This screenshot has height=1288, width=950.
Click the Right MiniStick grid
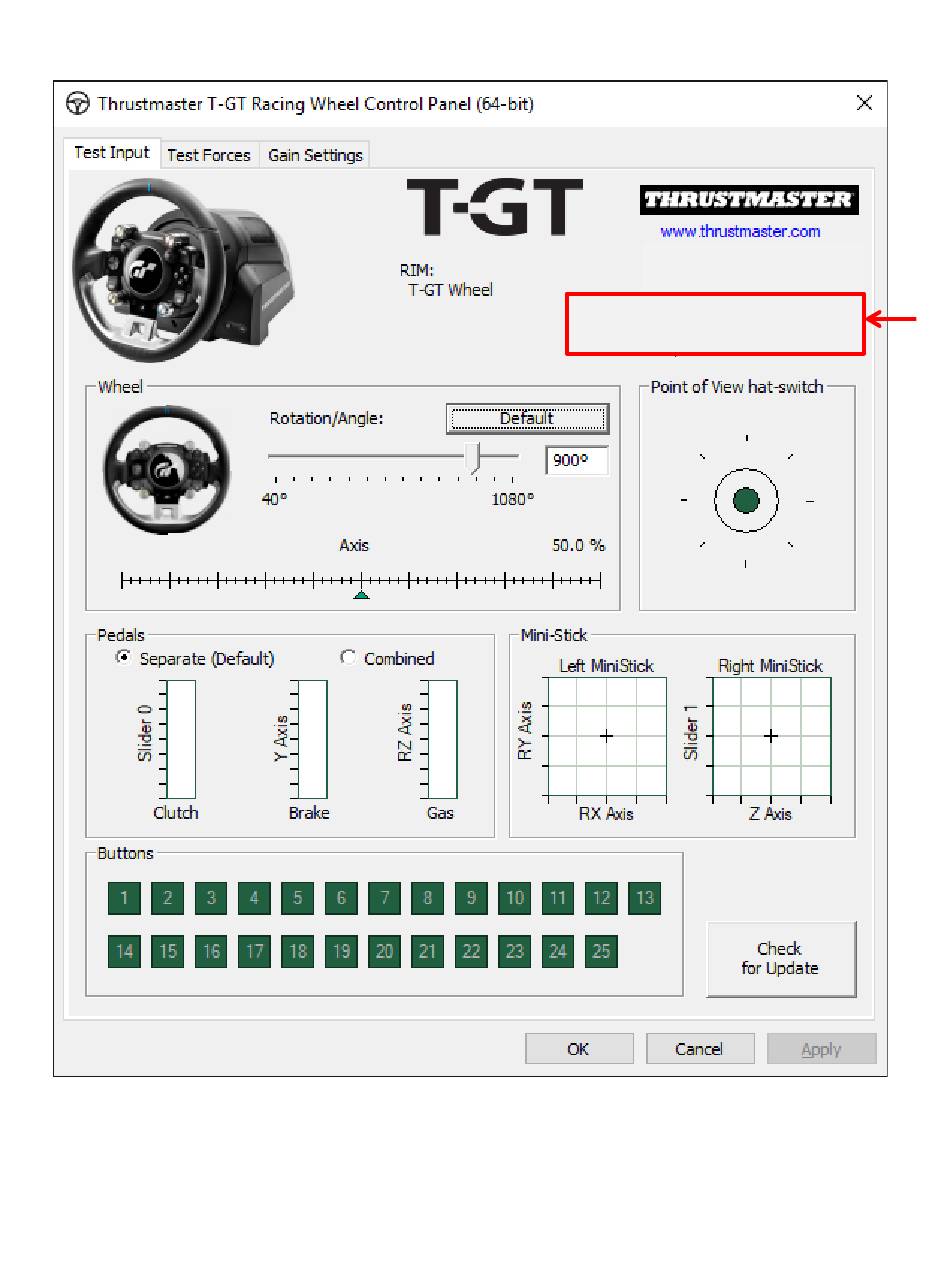click(x=770, y=737)
